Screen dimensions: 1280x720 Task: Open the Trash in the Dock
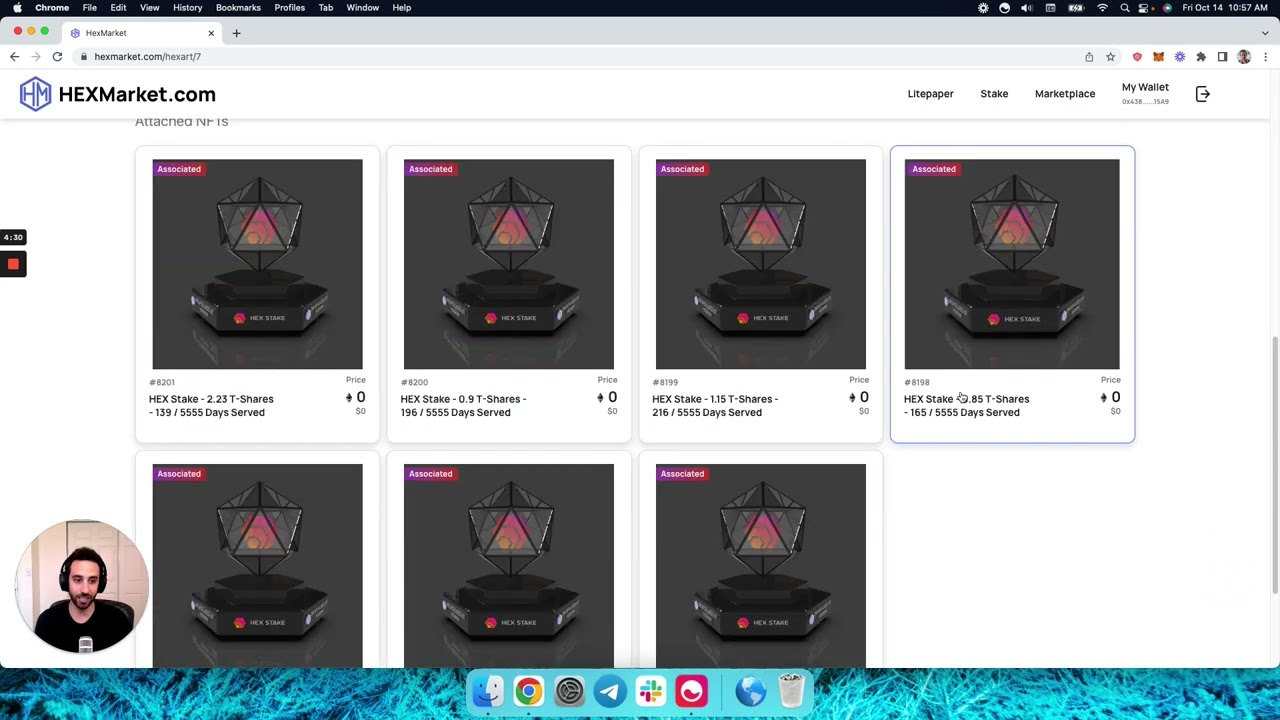tap(791, 691)
